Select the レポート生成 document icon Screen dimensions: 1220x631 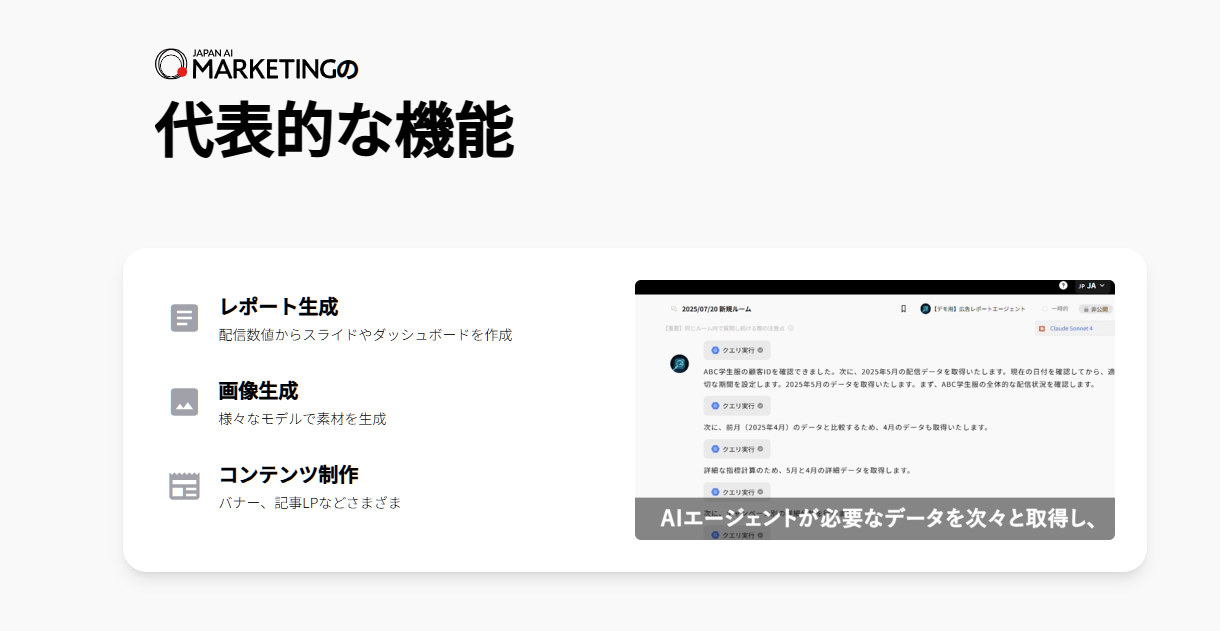pos(184,317)
